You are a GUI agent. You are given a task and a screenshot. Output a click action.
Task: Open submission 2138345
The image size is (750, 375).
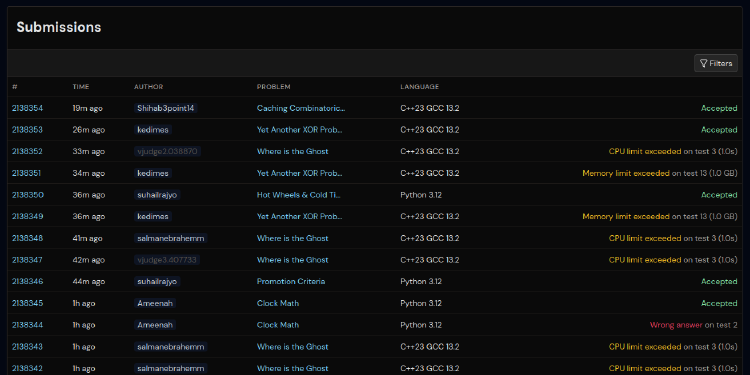click(x=27, y=303)
